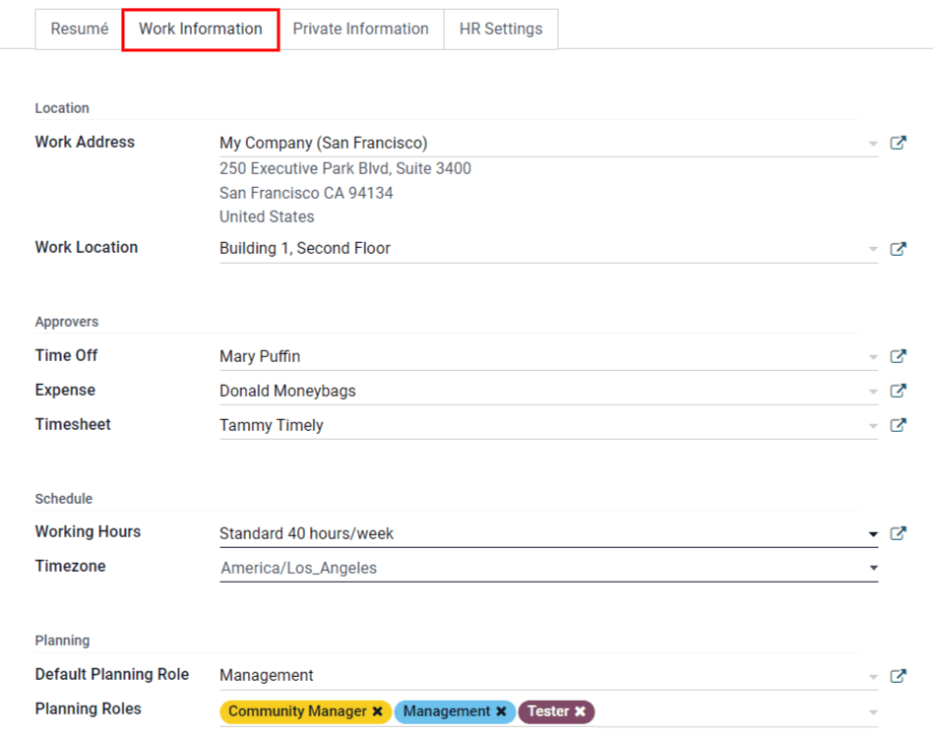Open Work Address record via external link icon
Image resolution: width=933 pixels, height=737 pixels.
pyautogui.click(x=898, y=142)
